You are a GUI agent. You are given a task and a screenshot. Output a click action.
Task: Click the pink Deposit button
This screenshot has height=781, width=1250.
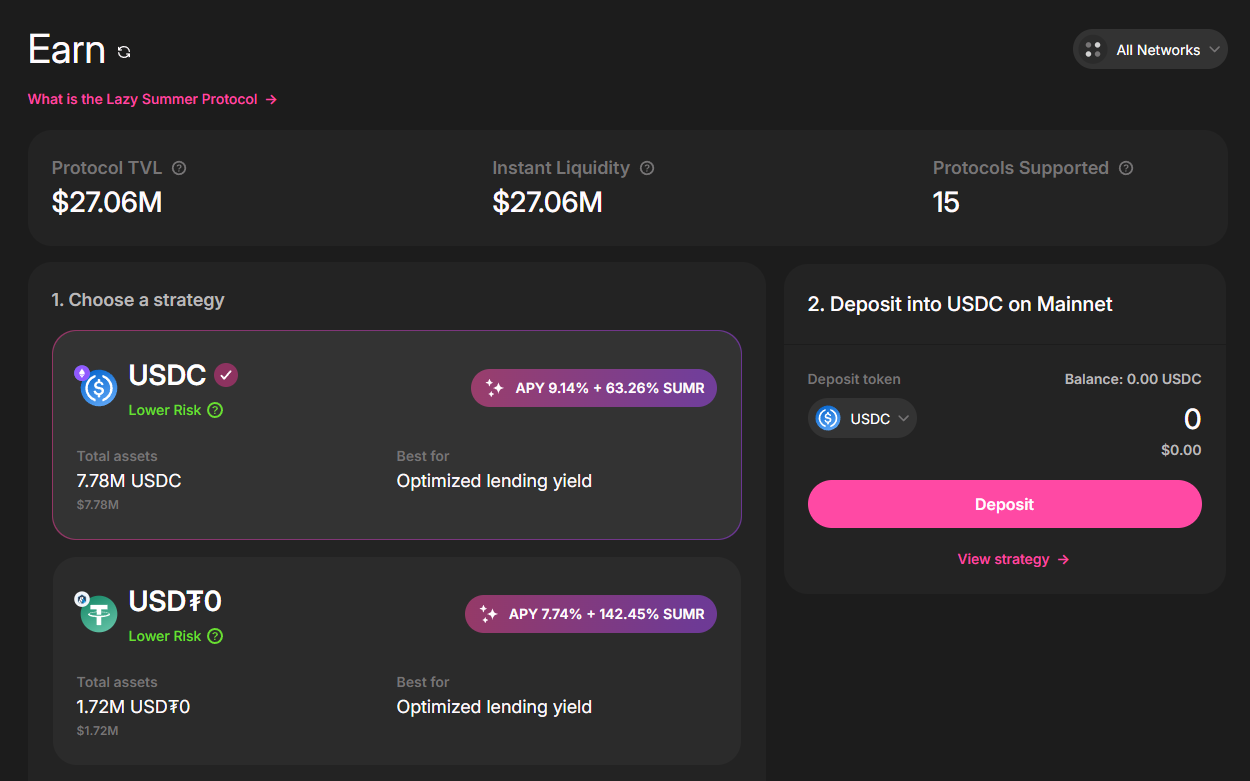tap(1004, 504)
